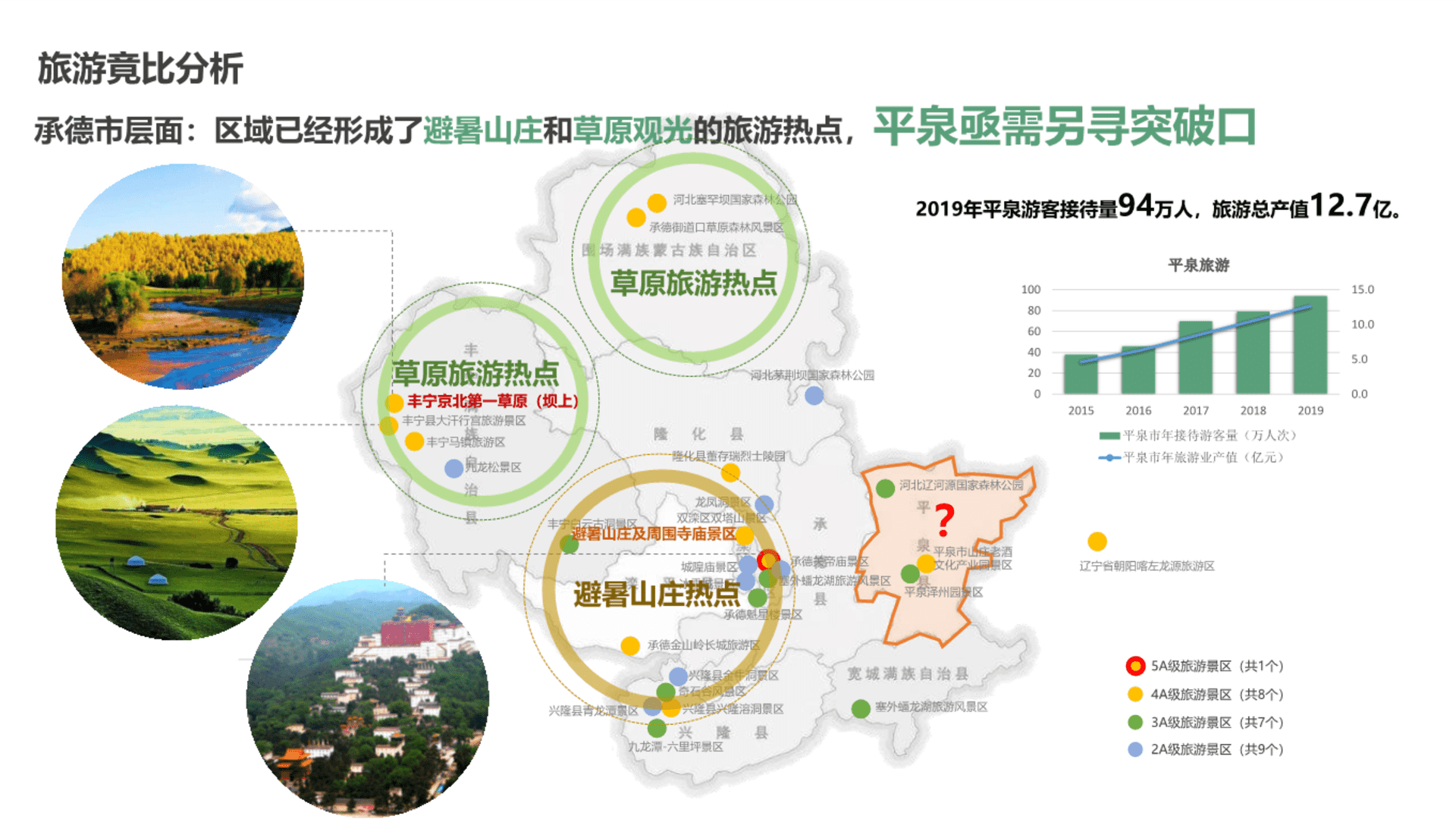Viewport: 1456px width, 819px height.
Task: Click the 5A级旅游景区 legend marker
Action: tap(1135, 667)
